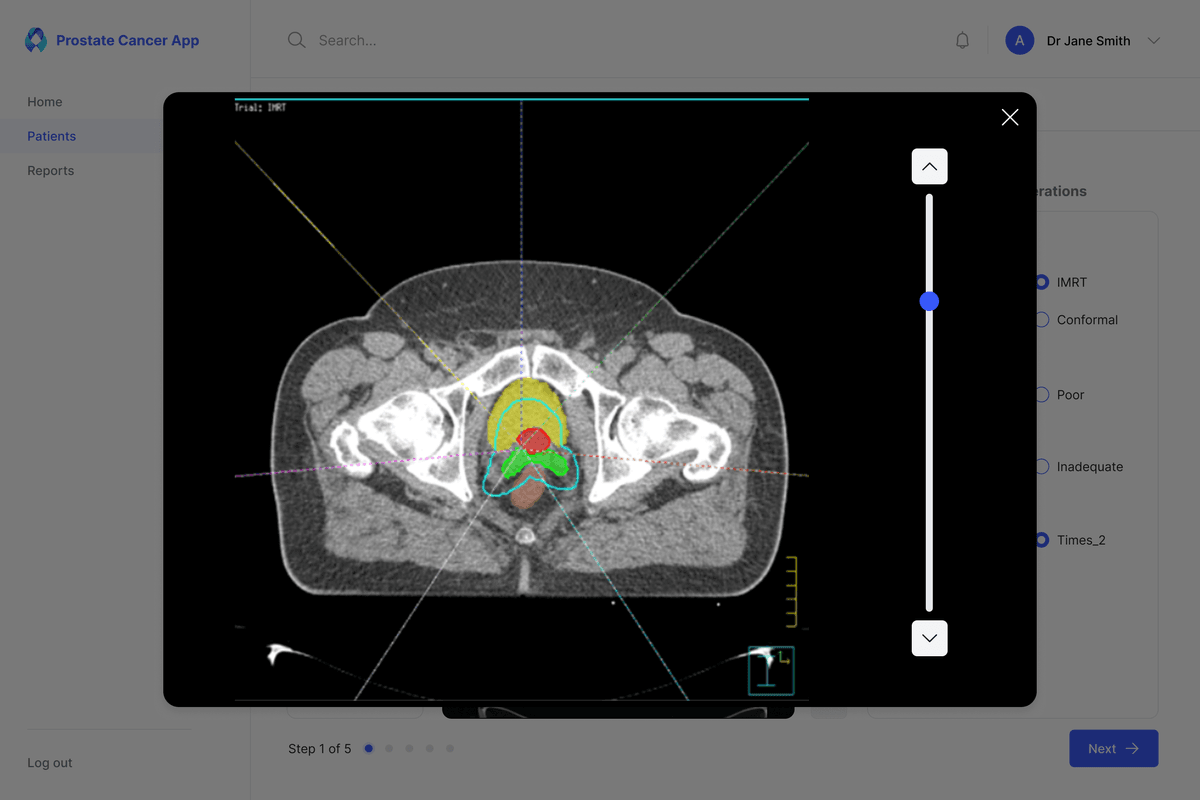Screen dimensions: 1200x800
Task: Click the first step indicator dot
Action: pos(369,748)
